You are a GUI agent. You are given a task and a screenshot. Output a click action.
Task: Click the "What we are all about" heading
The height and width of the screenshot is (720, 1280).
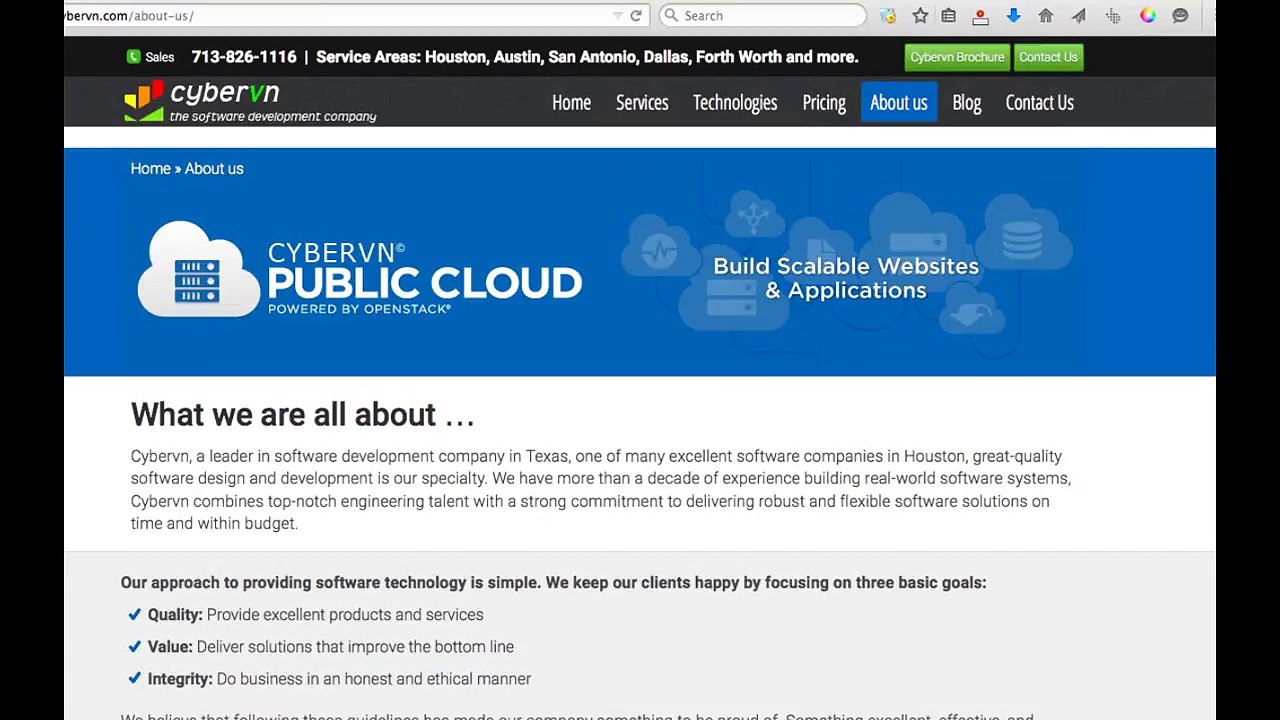pos(303,414)
